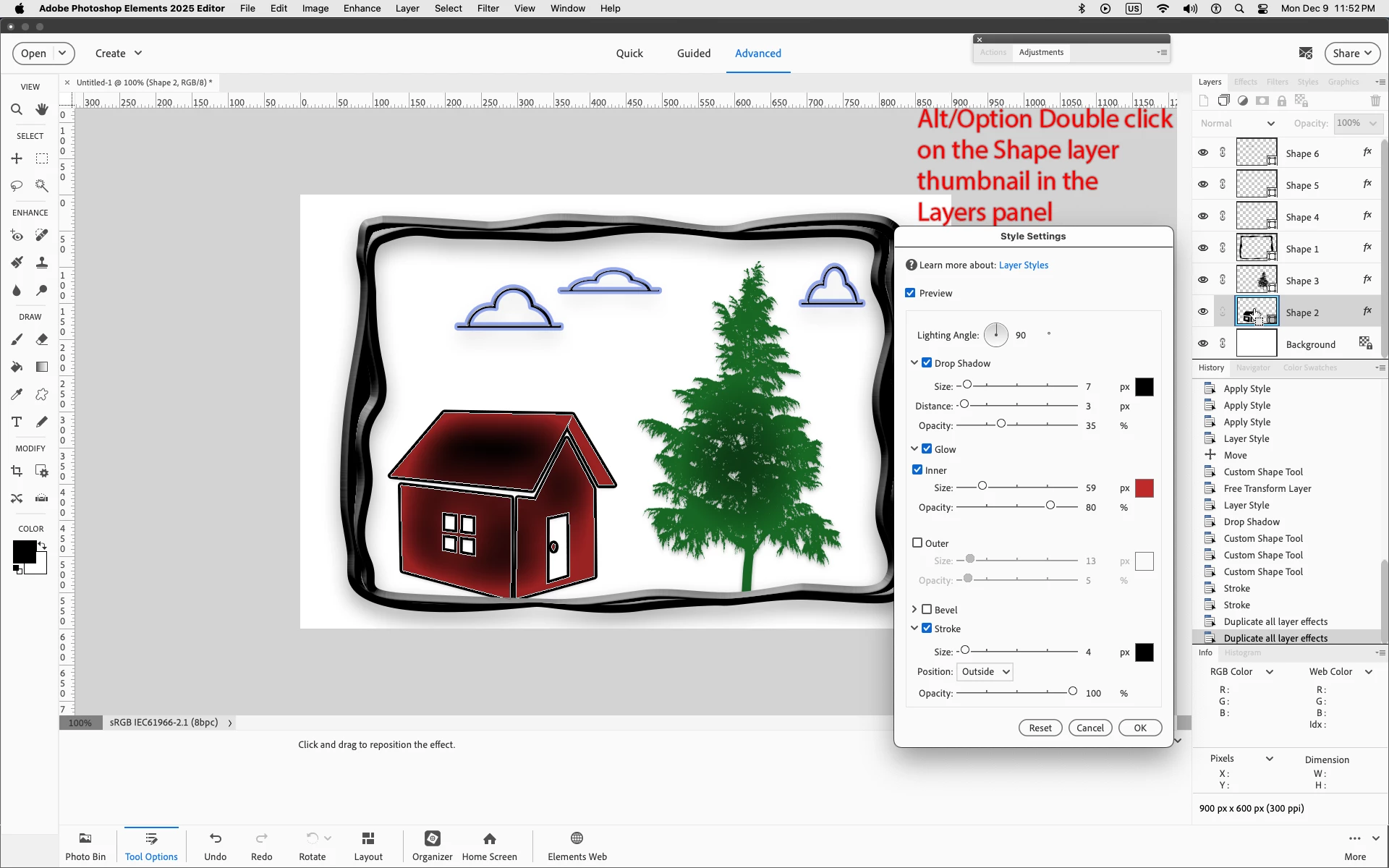This screenshot has height=868, width=1389.
Task: Open the layer blend mode dropdown
Action: click(x=1237, y=123)
